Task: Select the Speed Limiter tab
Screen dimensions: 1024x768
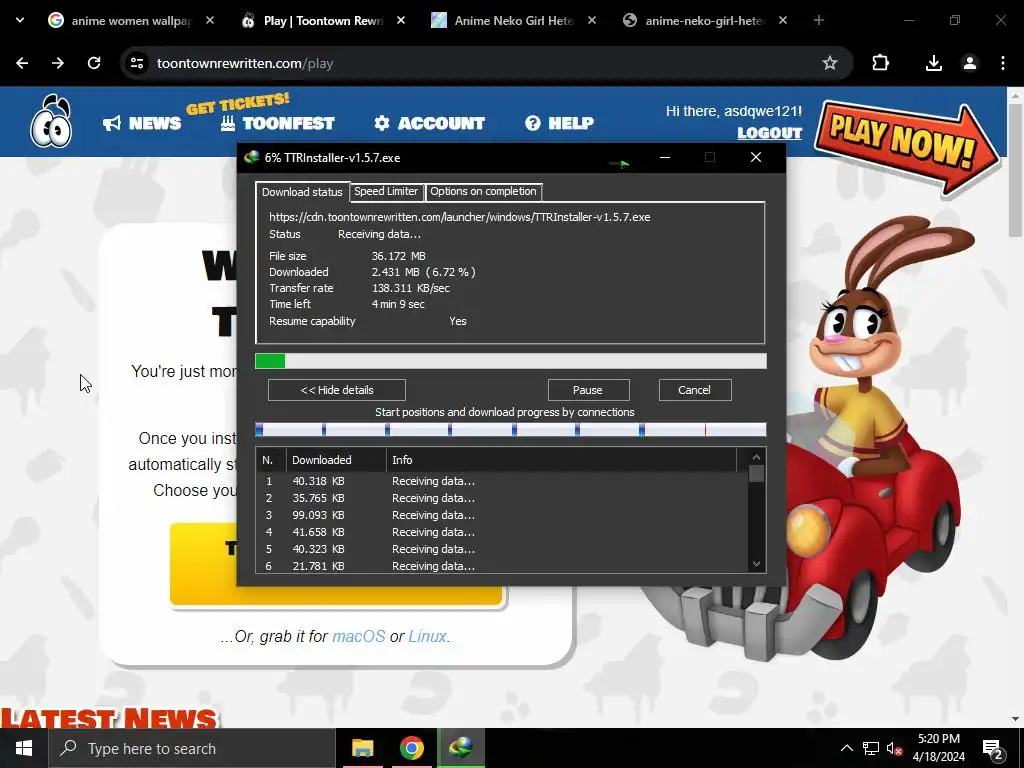Action: coord(386,191)
